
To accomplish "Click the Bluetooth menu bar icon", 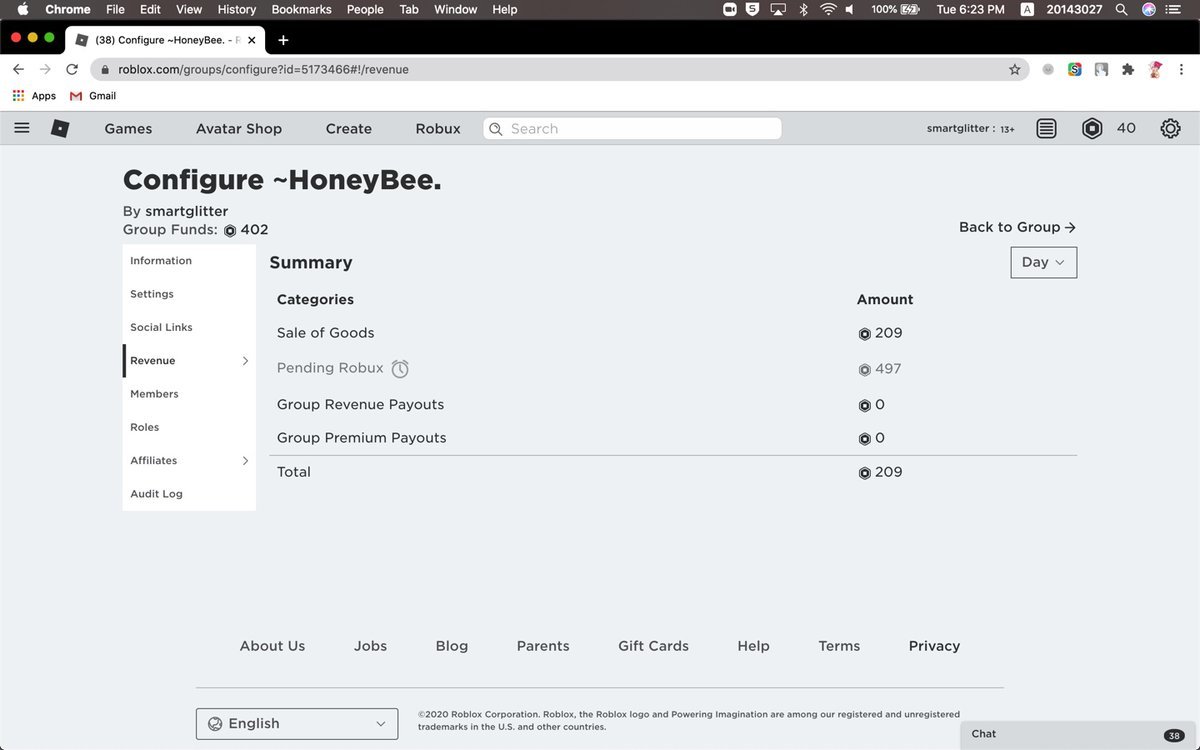I will point(803,9).
